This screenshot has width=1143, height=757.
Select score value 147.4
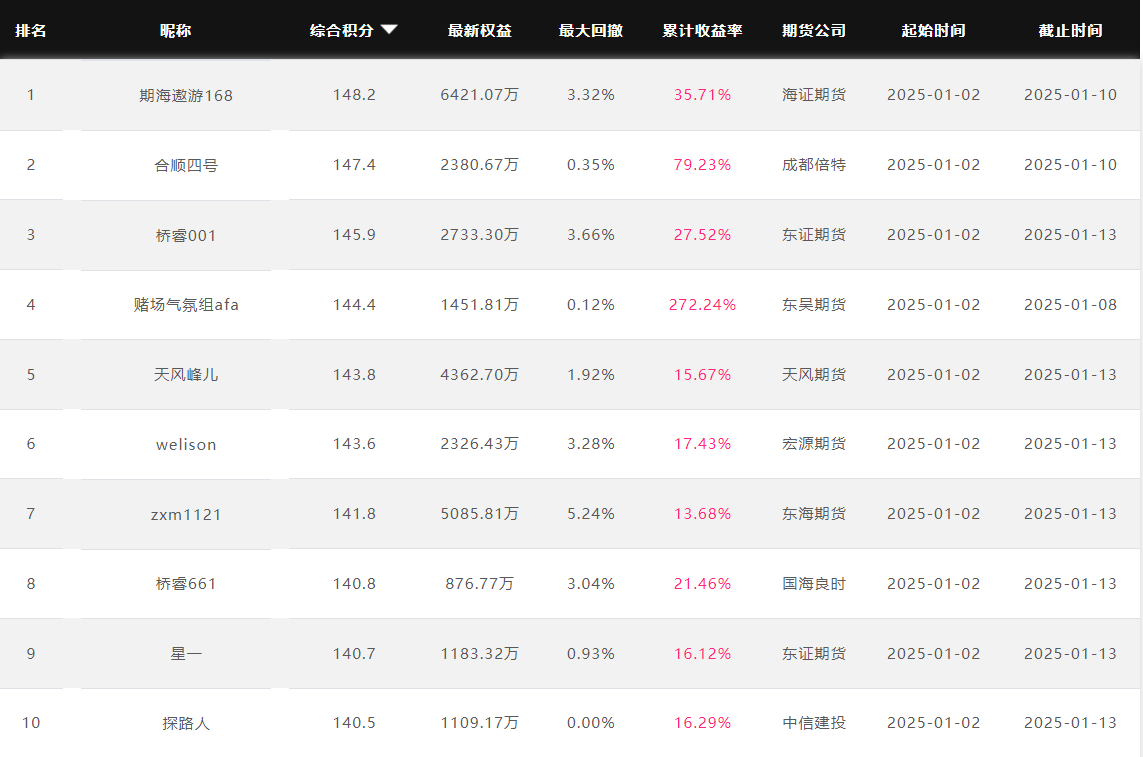354,165
